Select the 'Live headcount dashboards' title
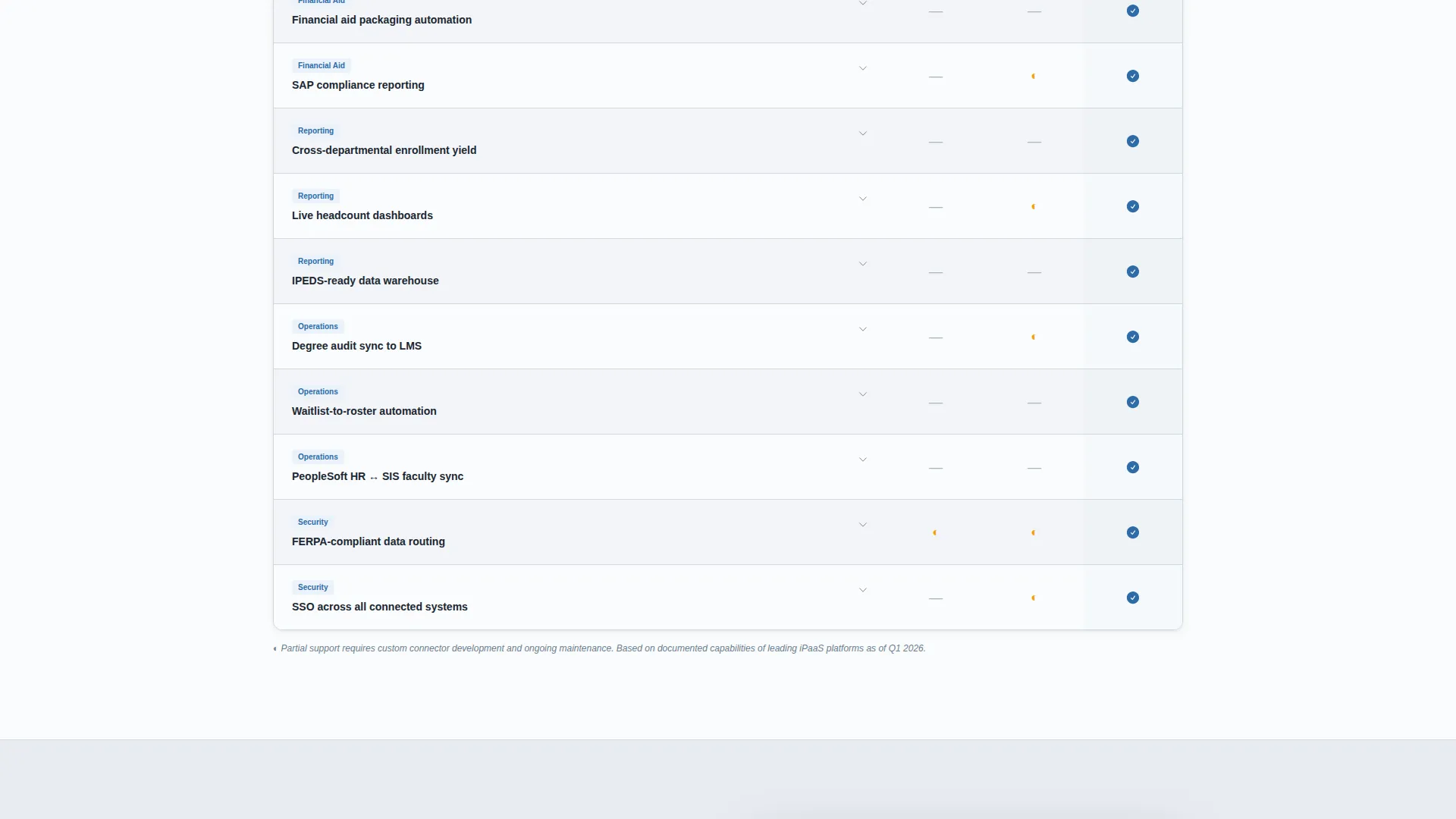The height and width of the screenshot is (819, 1456). (362, 215)
